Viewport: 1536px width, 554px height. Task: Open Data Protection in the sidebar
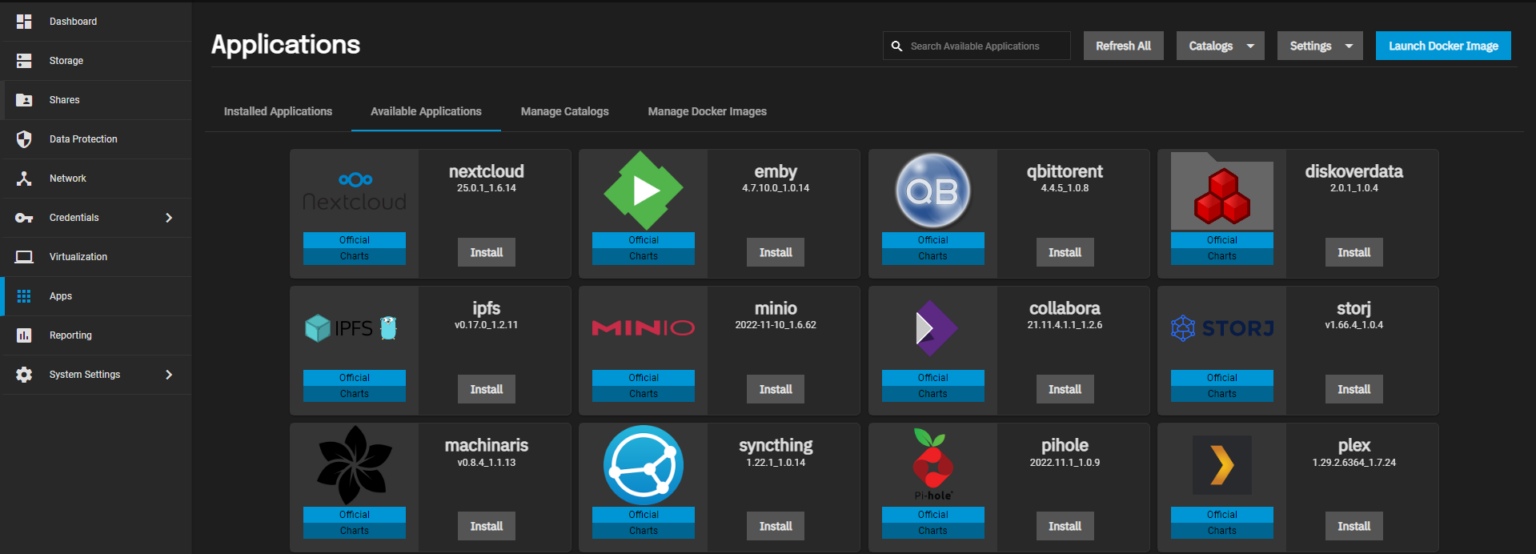[95, 139]
